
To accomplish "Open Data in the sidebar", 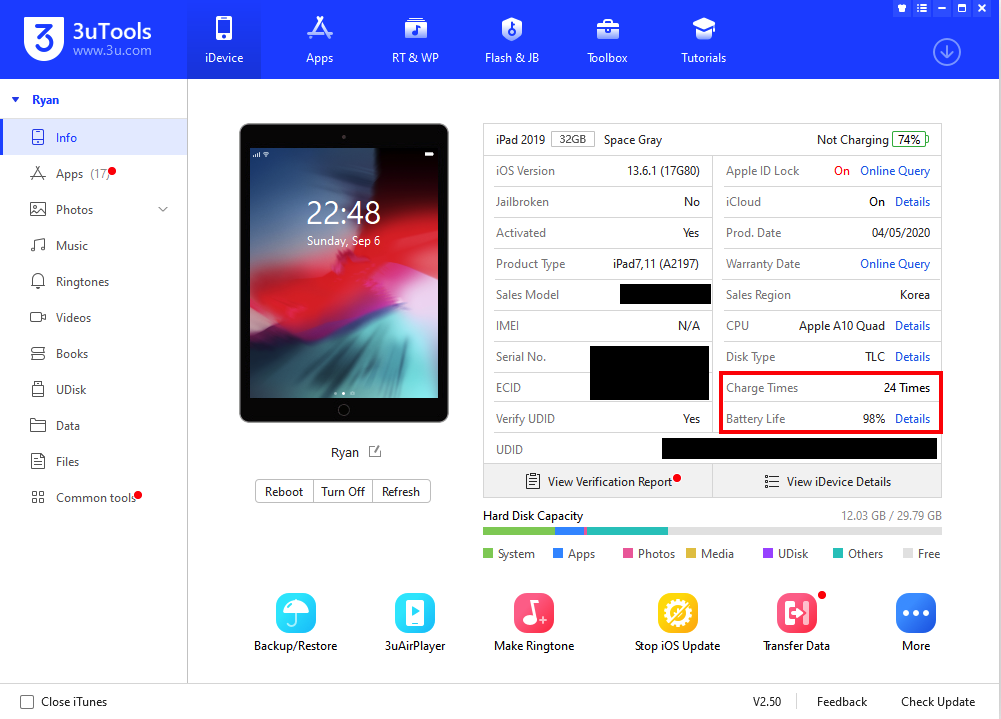I will 94,426.
